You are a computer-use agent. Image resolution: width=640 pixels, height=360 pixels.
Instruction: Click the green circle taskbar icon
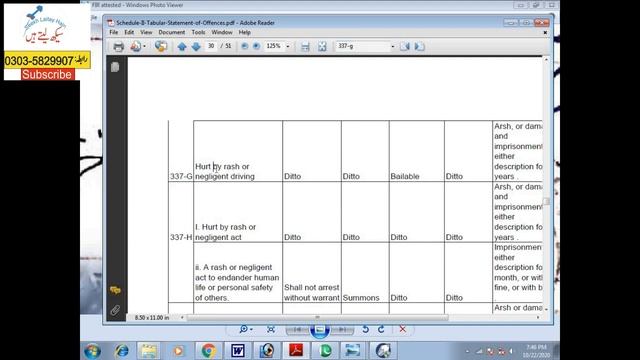(x=325, y=351)
